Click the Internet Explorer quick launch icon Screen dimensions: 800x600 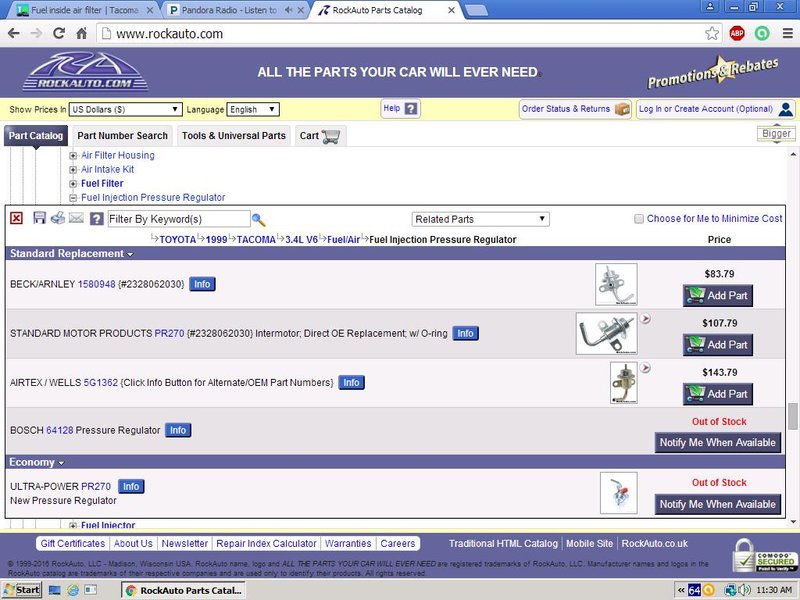pos(73,590)
